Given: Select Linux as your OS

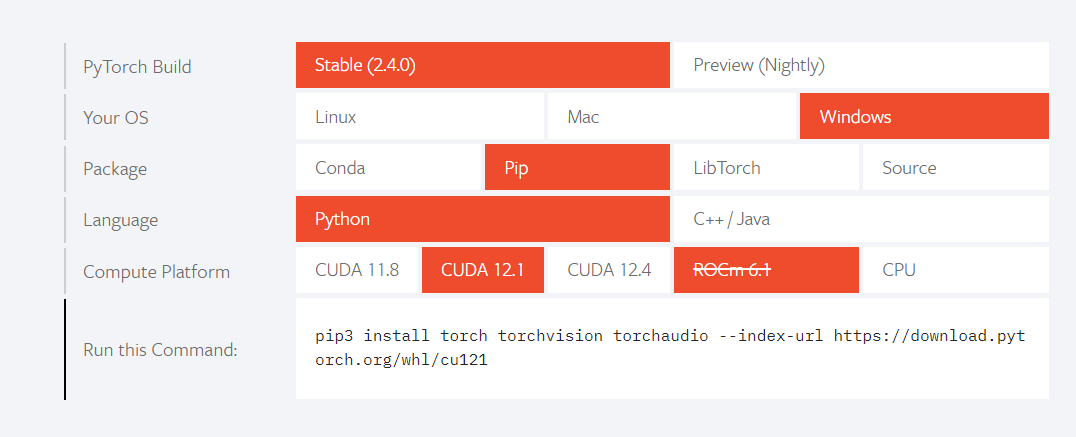Looking at the screenshot, I should 419,117.
